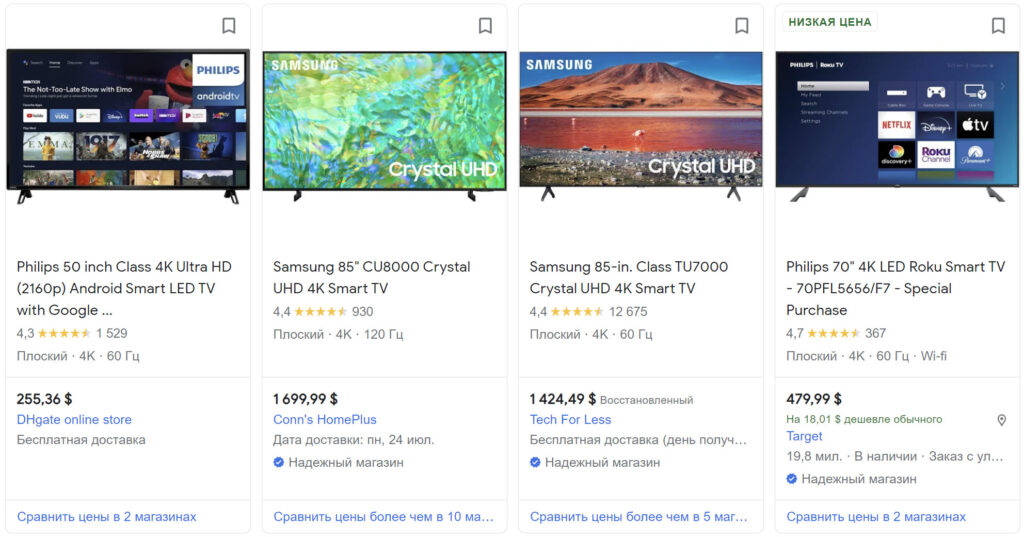
Task: Save the Samsung 85" CU8000 listing
Action: point(485,26)
